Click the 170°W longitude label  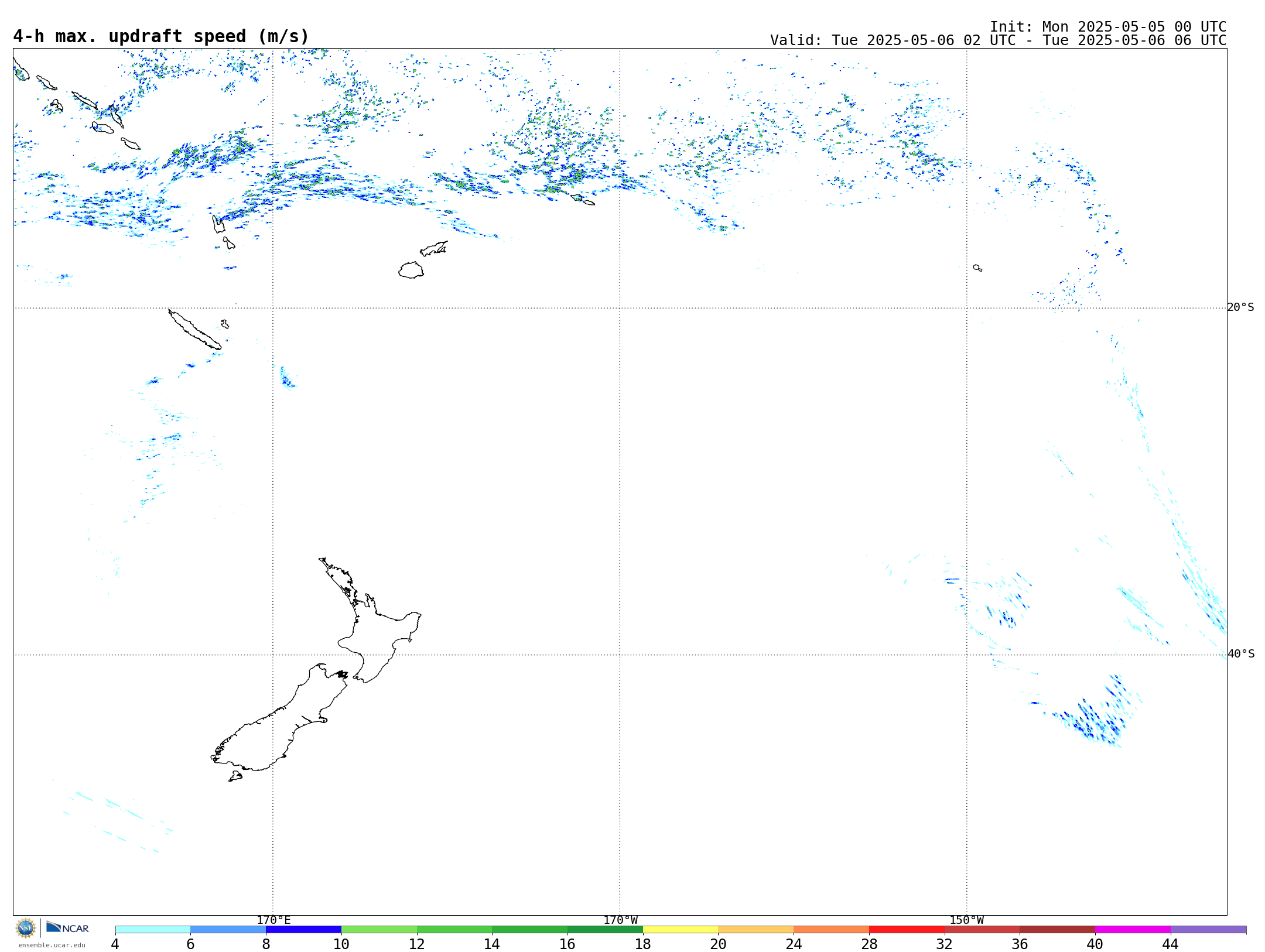[620, 920]
